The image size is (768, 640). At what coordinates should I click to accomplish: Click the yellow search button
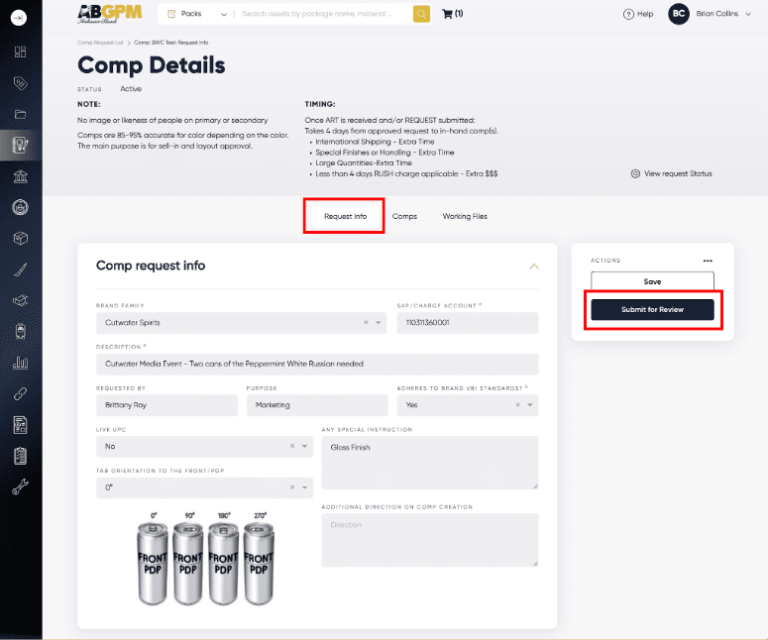421,14
